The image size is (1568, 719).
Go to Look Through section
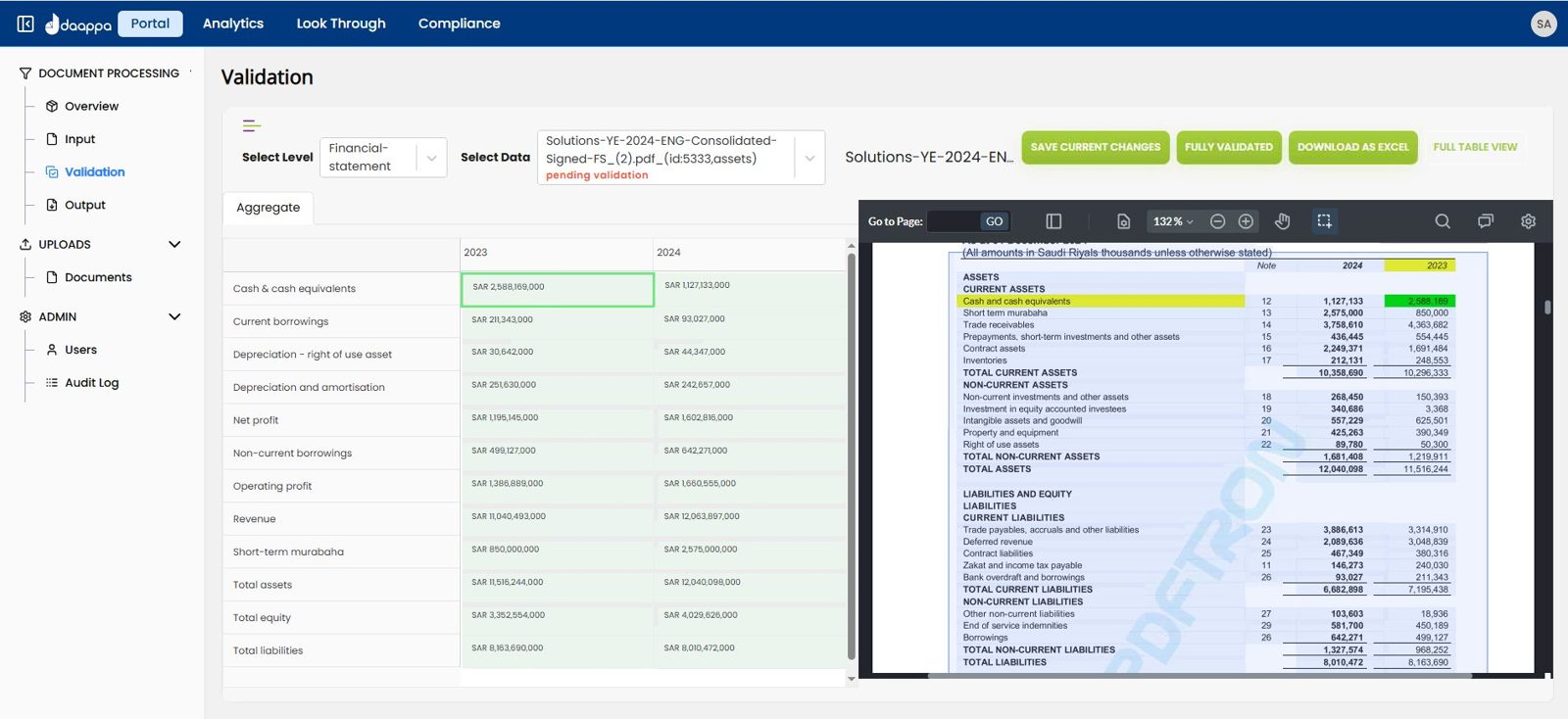(x=341, y=24)
